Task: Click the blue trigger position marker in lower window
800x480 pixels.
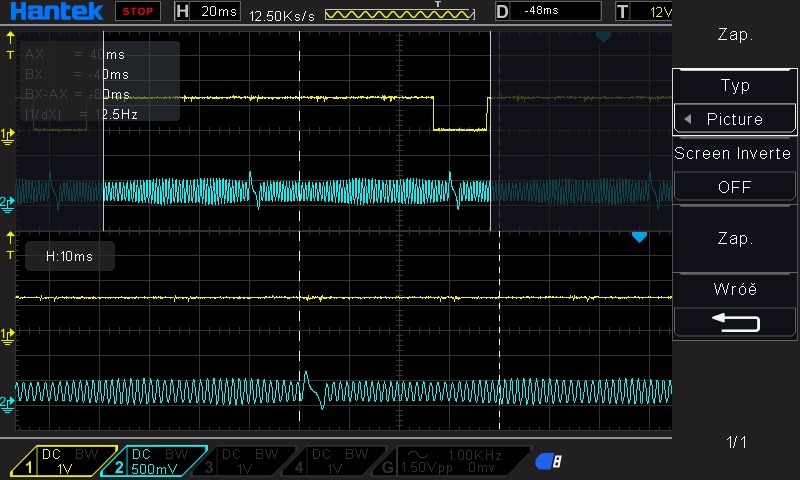Action: [639, 237]
